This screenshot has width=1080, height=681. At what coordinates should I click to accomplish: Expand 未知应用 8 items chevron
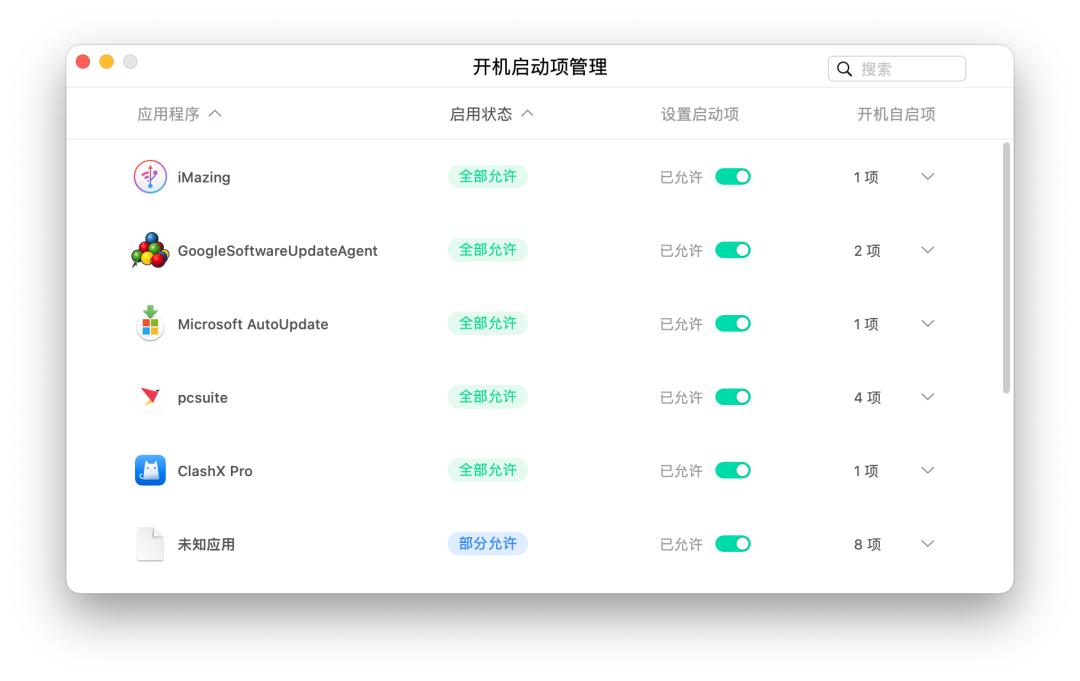[x=927, y=544]
